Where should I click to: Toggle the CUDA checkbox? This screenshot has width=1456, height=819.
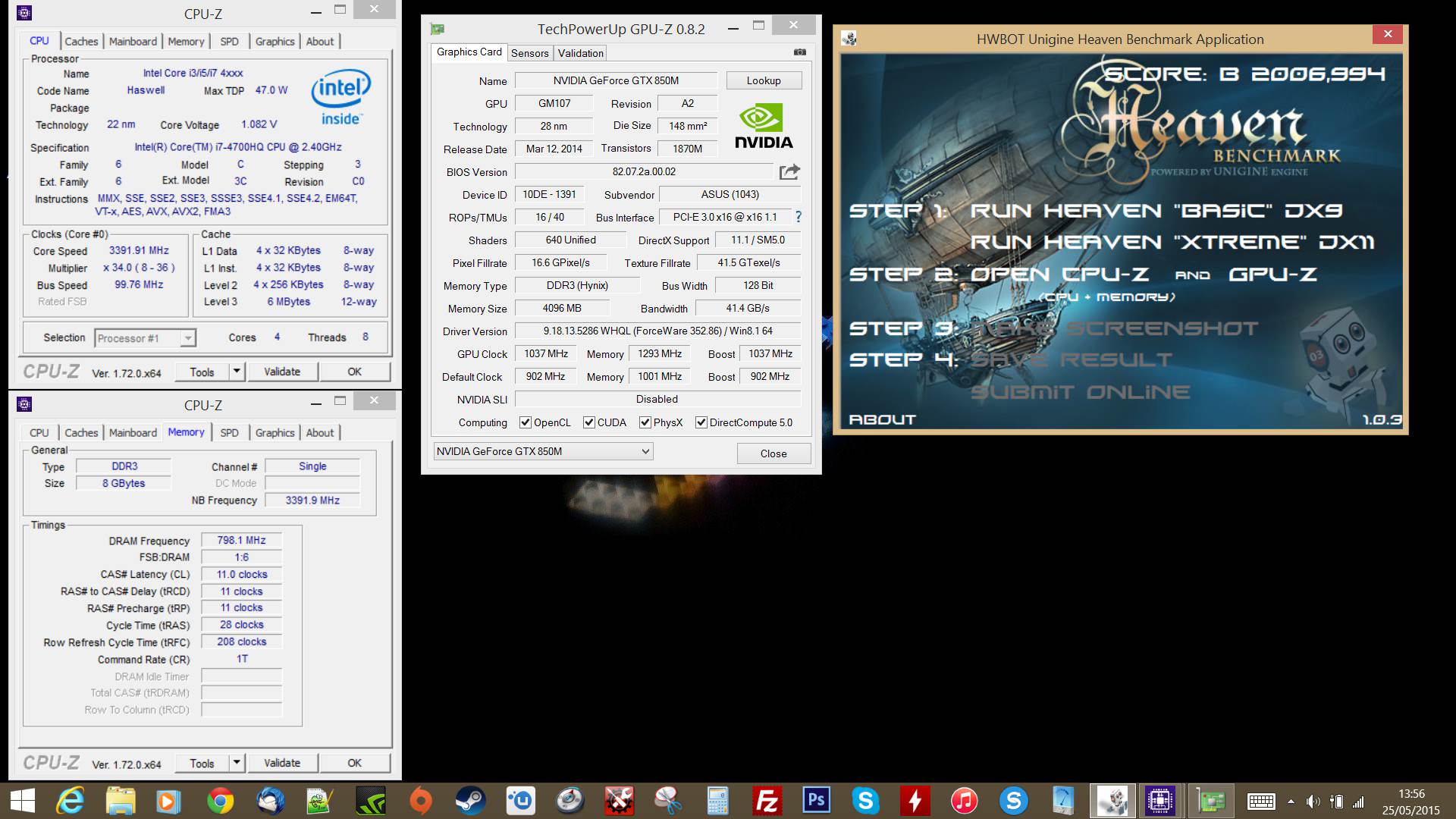pyautogui.click(x=588, y=422)
